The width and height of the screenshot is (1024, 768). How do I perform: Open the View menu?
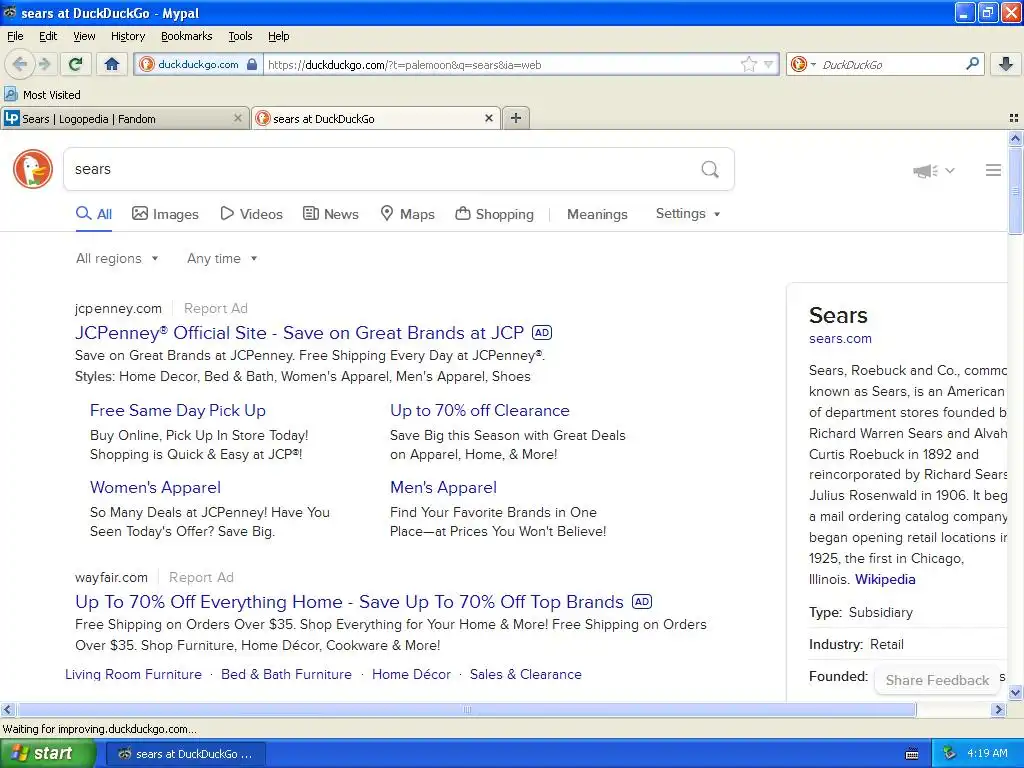coord(84,36)
